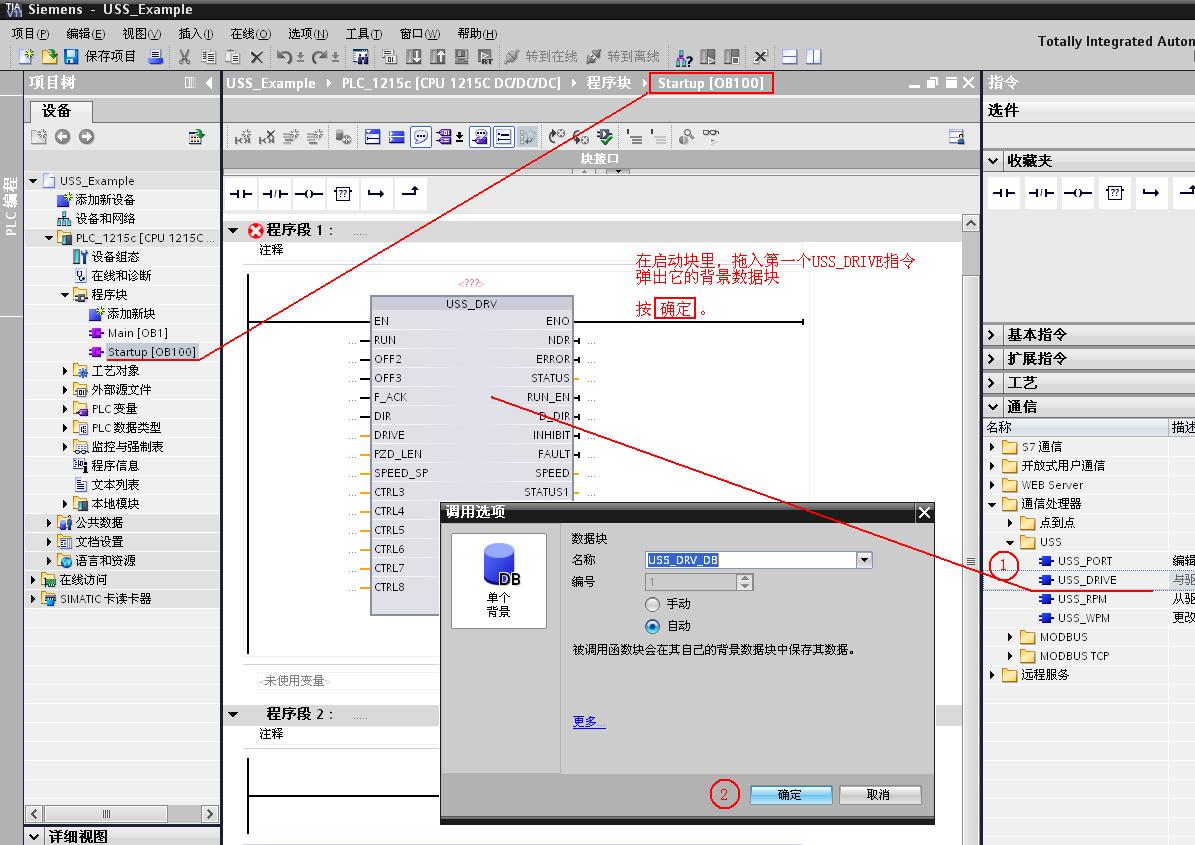Viewport: 1195px width, 845px height.
Task: Expand the 工艺对象 tree node
Action: pos(65,371)
